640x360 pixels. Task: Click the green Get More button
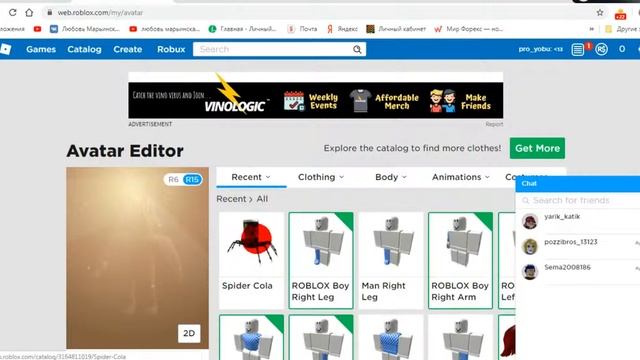click(x=537, y=148)
